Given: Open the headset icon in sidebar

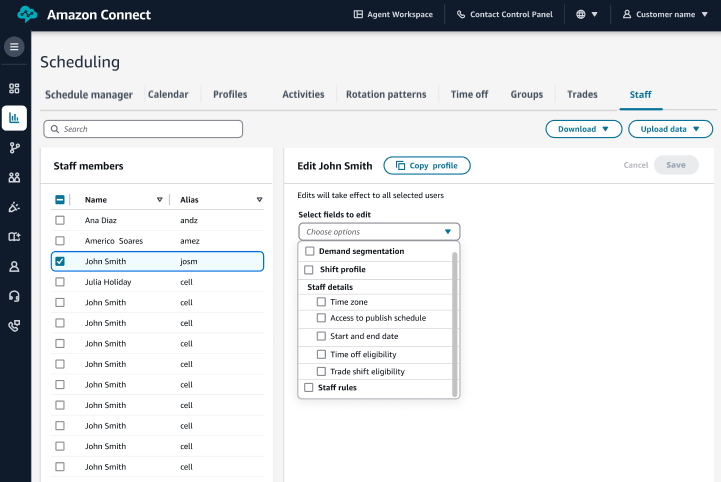Looking at the screenshot, I should click(x=14, y=296).
